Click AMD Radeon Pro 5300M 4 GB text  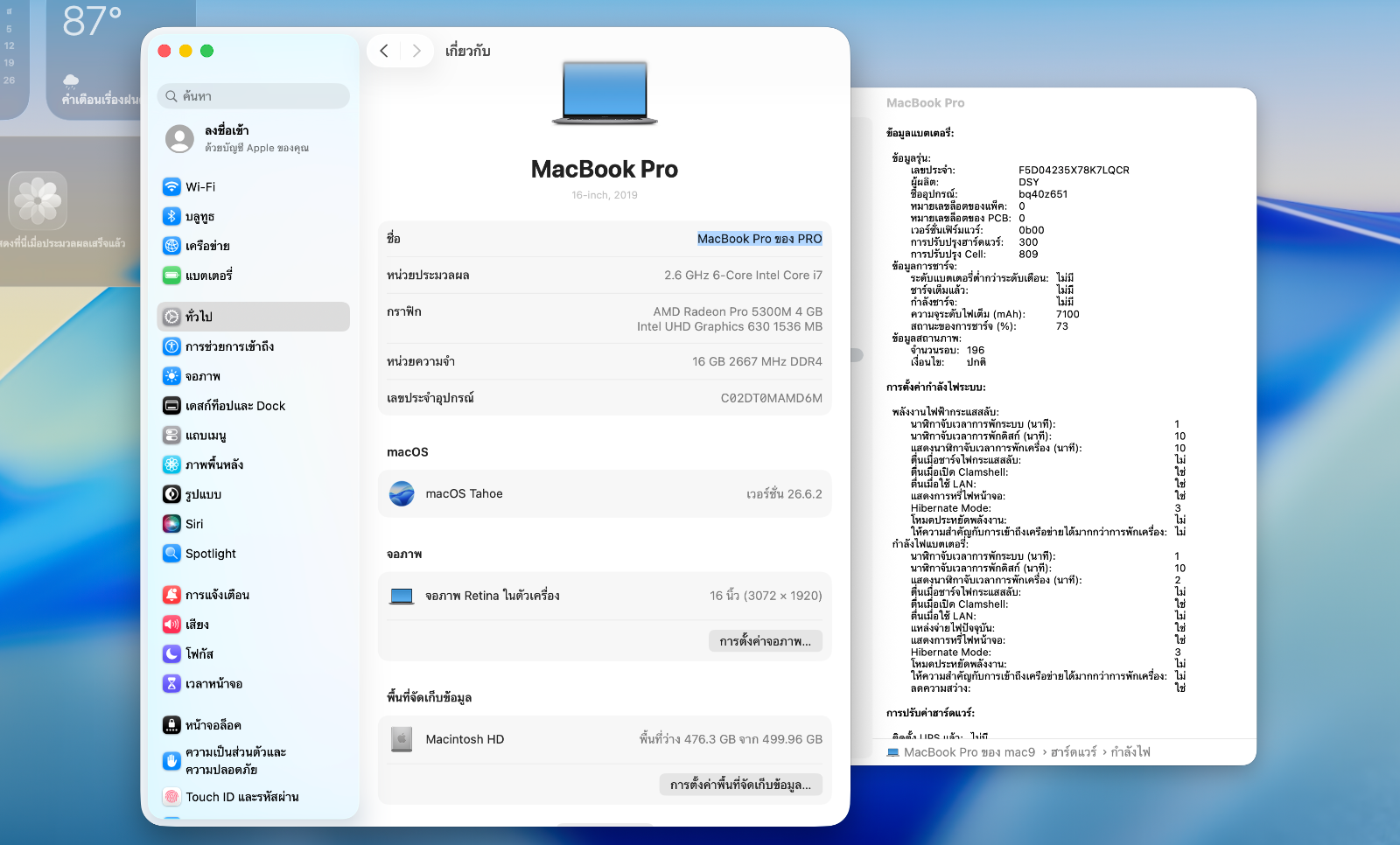[x=738, y=311]
